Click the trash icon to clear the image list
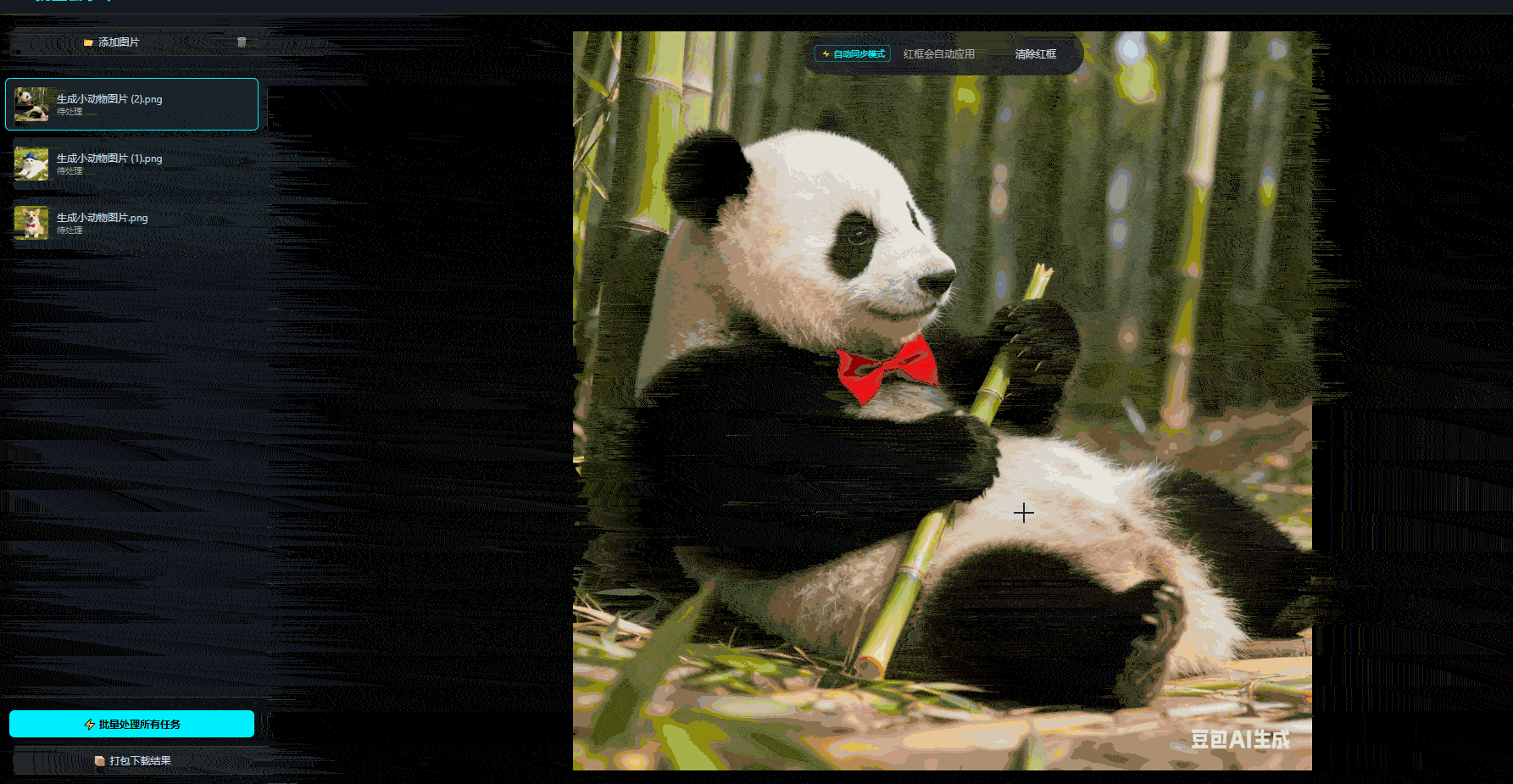Viewport: 1513px width, 784px height. [242, 42]
